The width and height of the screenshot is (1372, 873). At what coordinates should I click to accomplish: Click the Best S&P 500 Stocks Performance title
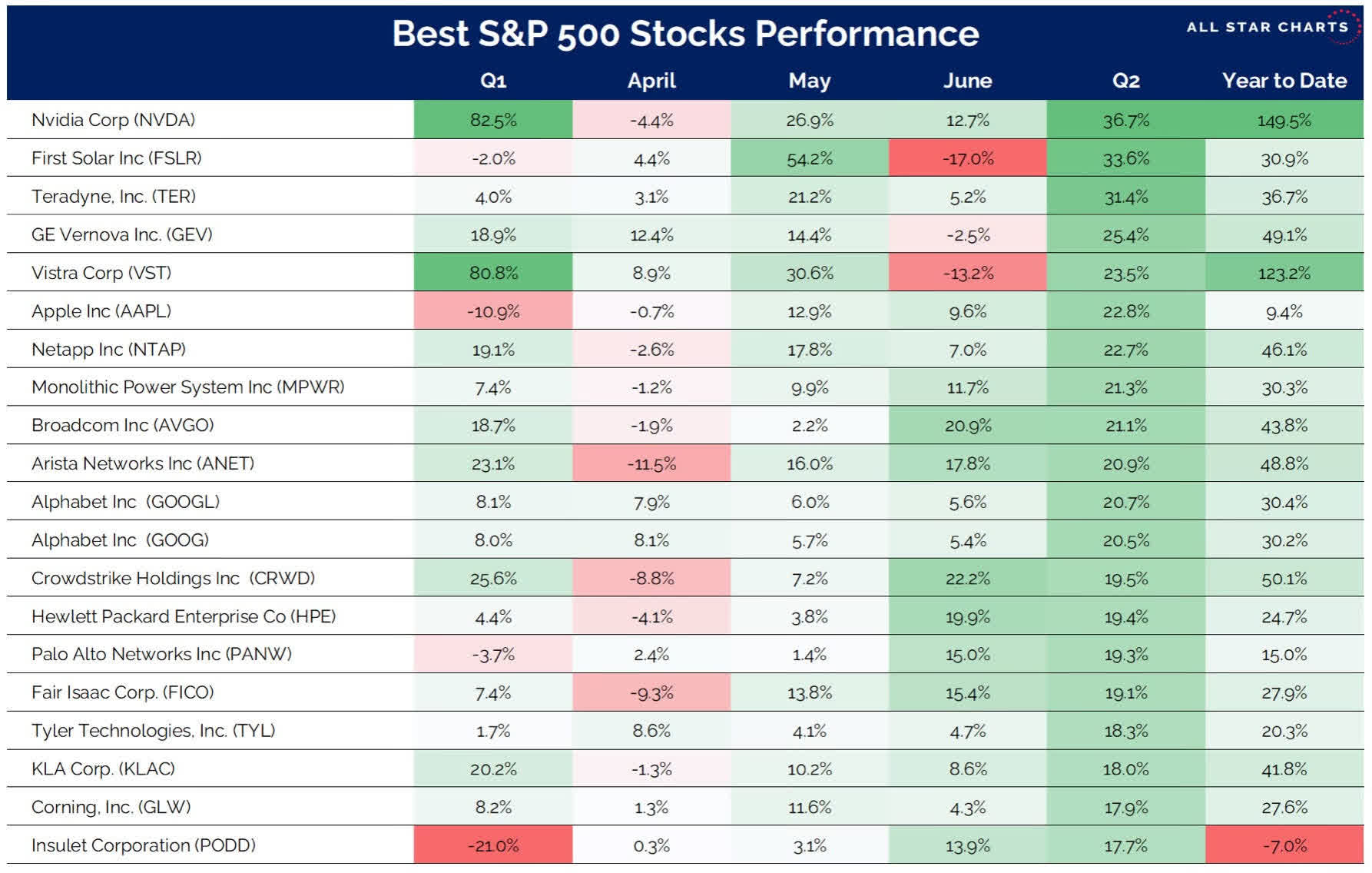(685, 34)
